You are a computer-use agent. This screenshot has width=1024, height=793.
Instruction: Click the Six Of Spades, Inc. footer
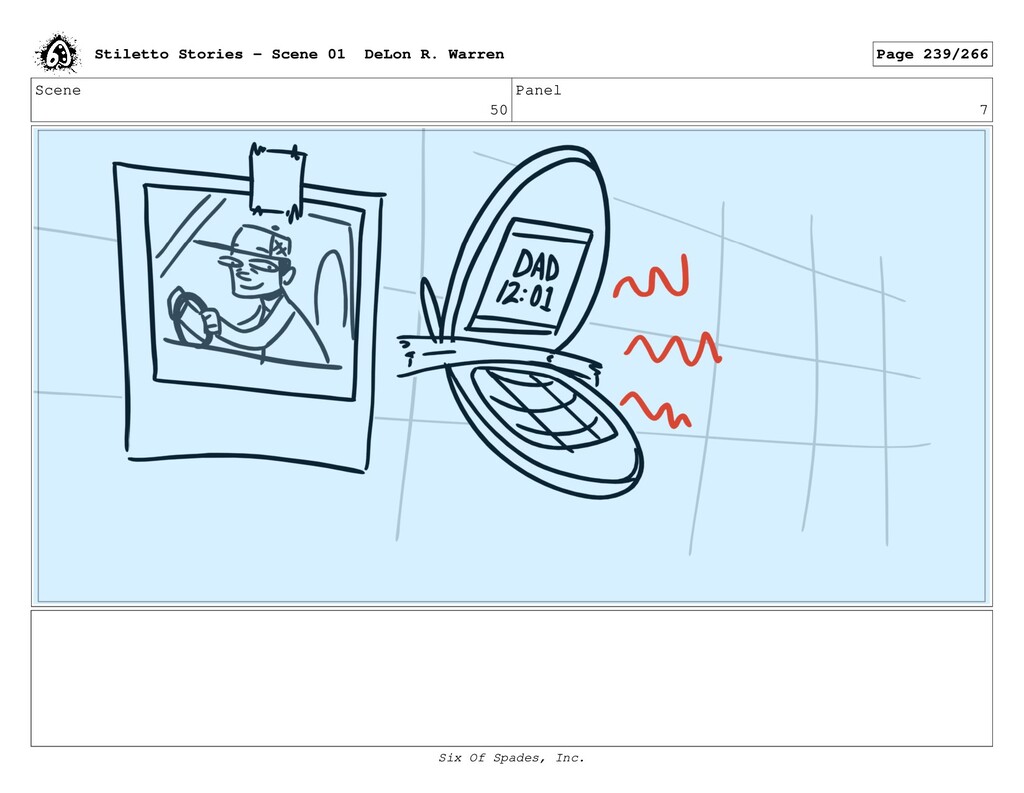click(x=511, y=758)
